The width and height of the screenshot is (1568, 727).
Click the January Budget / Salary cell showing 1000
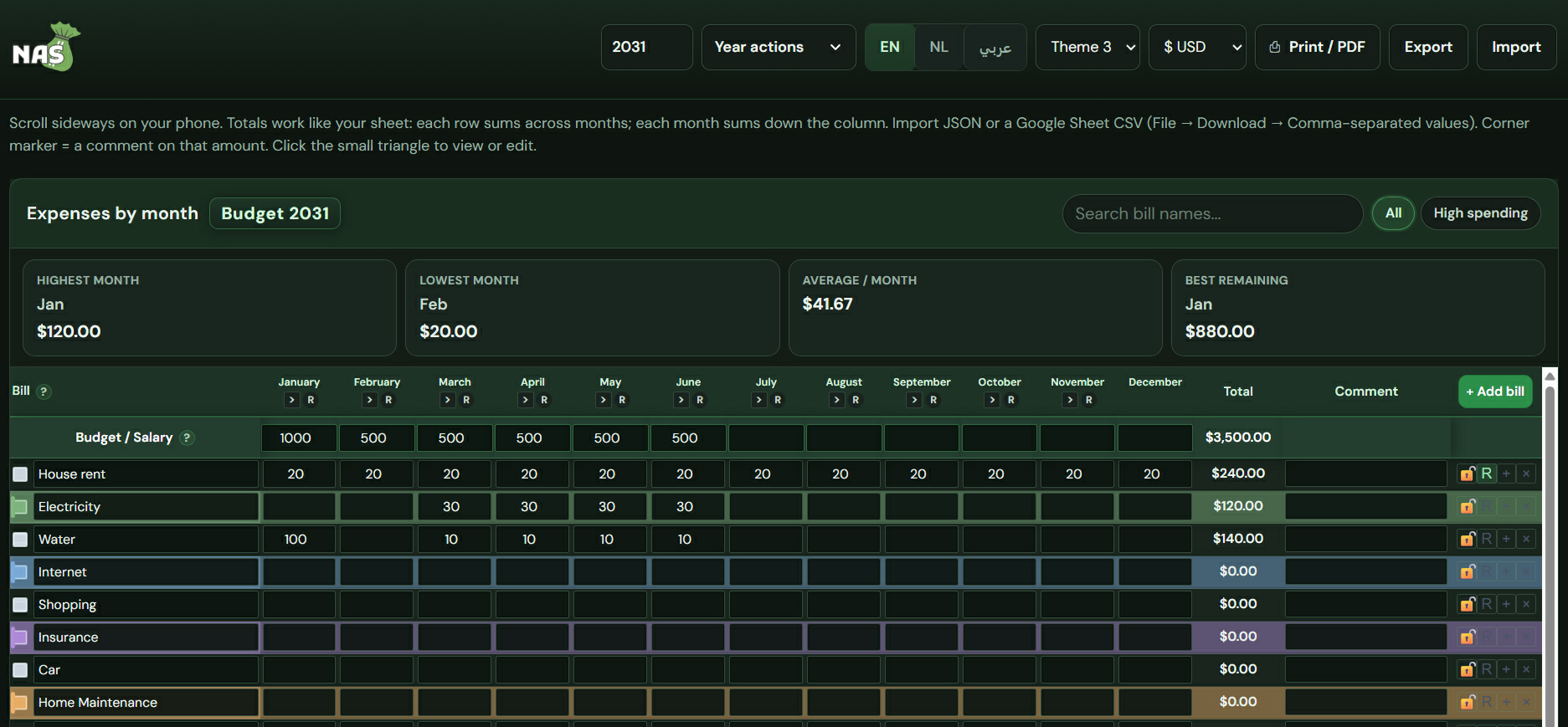click(299, 438)
